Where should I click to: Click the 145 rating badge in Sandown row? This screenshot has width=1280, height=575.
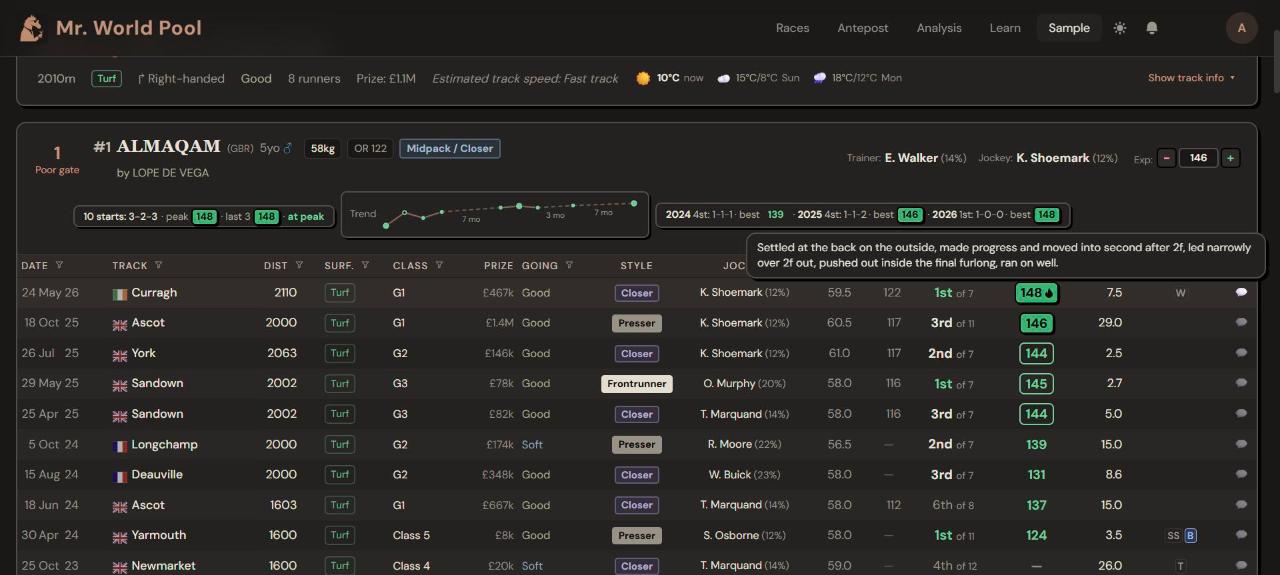[1036, 384]
